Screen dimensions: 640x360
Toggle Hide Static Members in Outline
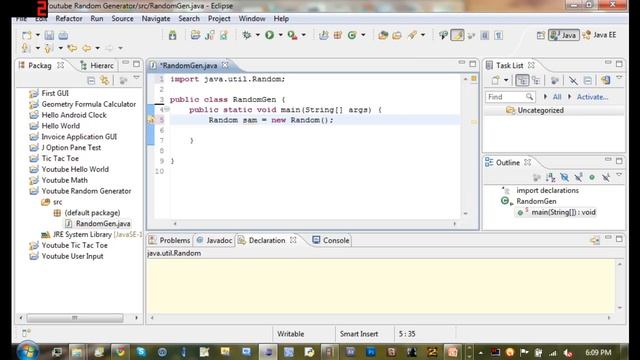tap(578, 177)
